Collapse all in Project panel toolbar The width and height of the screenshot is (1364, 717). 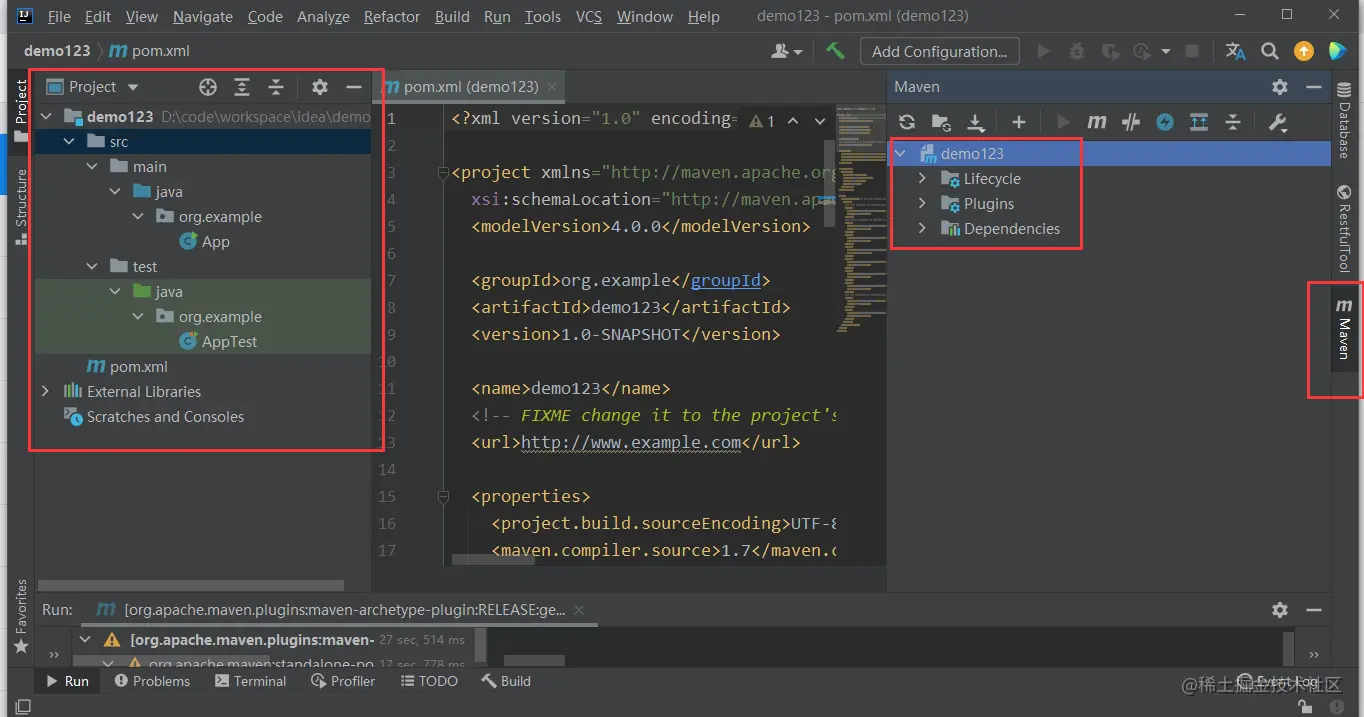276,87
